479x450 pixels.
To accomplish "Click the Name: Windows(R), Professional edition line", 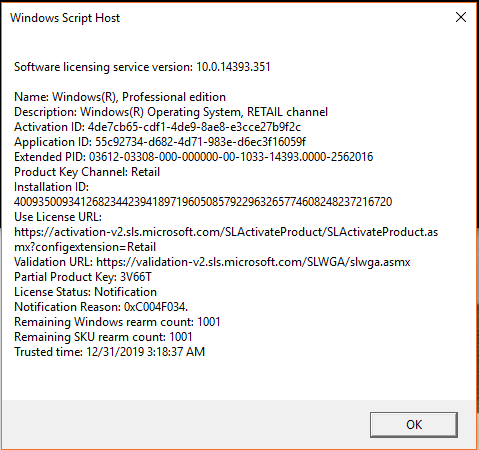I will pyautogui.click(x=120, y=97).
